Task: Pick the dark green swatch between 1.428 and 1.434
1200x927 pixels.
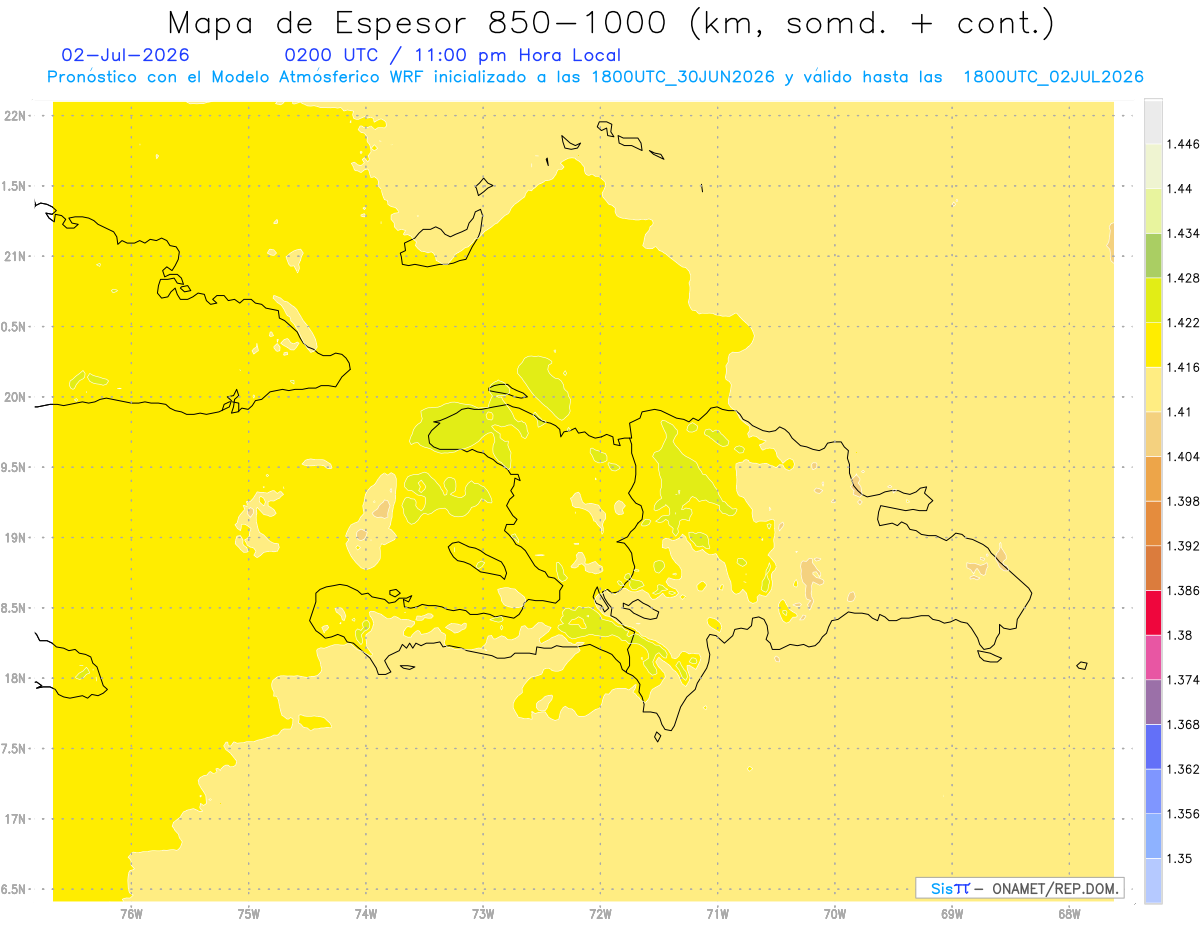Action: (x=1153, y=255)
